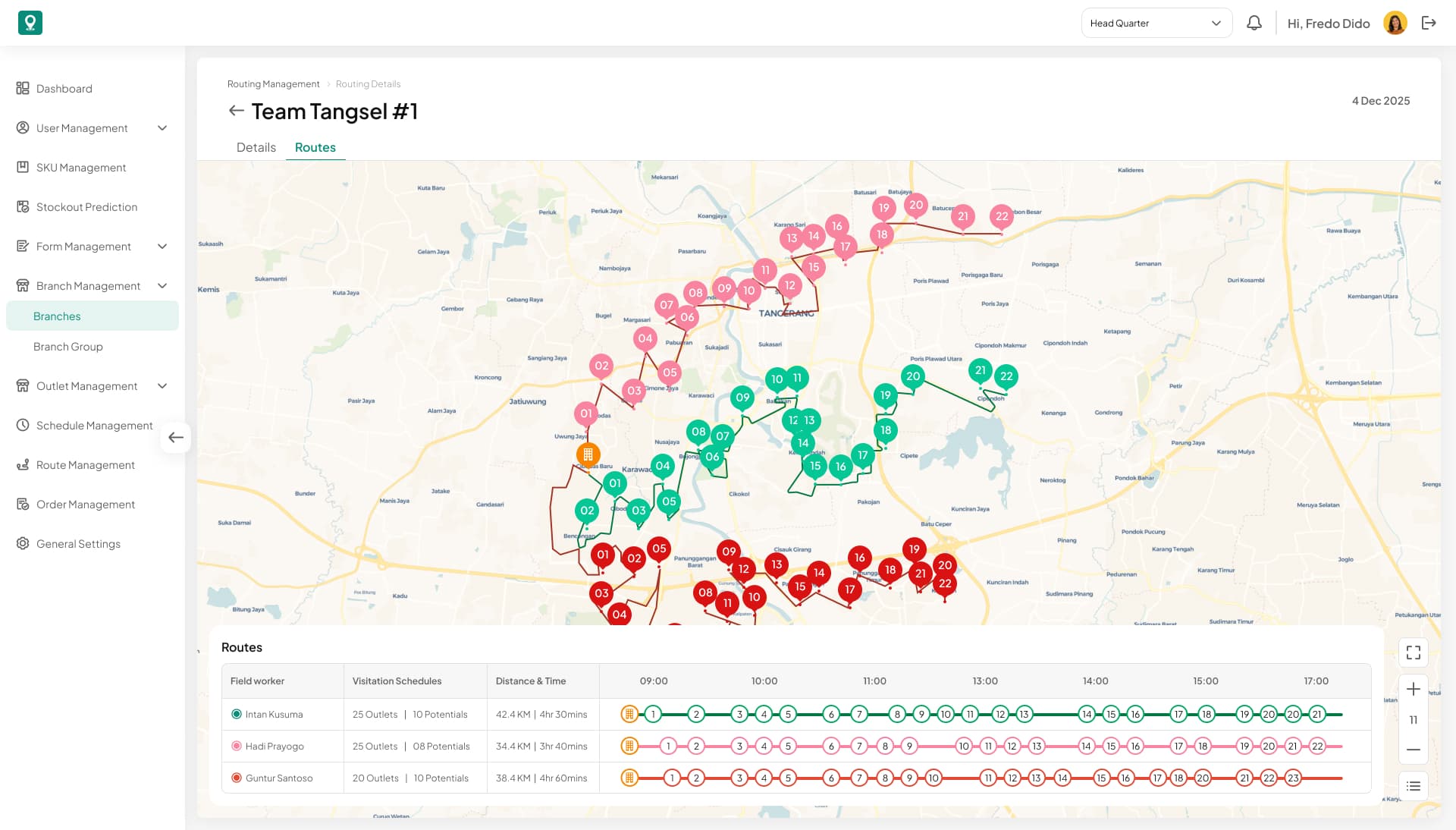The width and height of the screenshot is (1456, 830).
Task: Click the orange headquarters building marker on map
Action: coord(588,454)
